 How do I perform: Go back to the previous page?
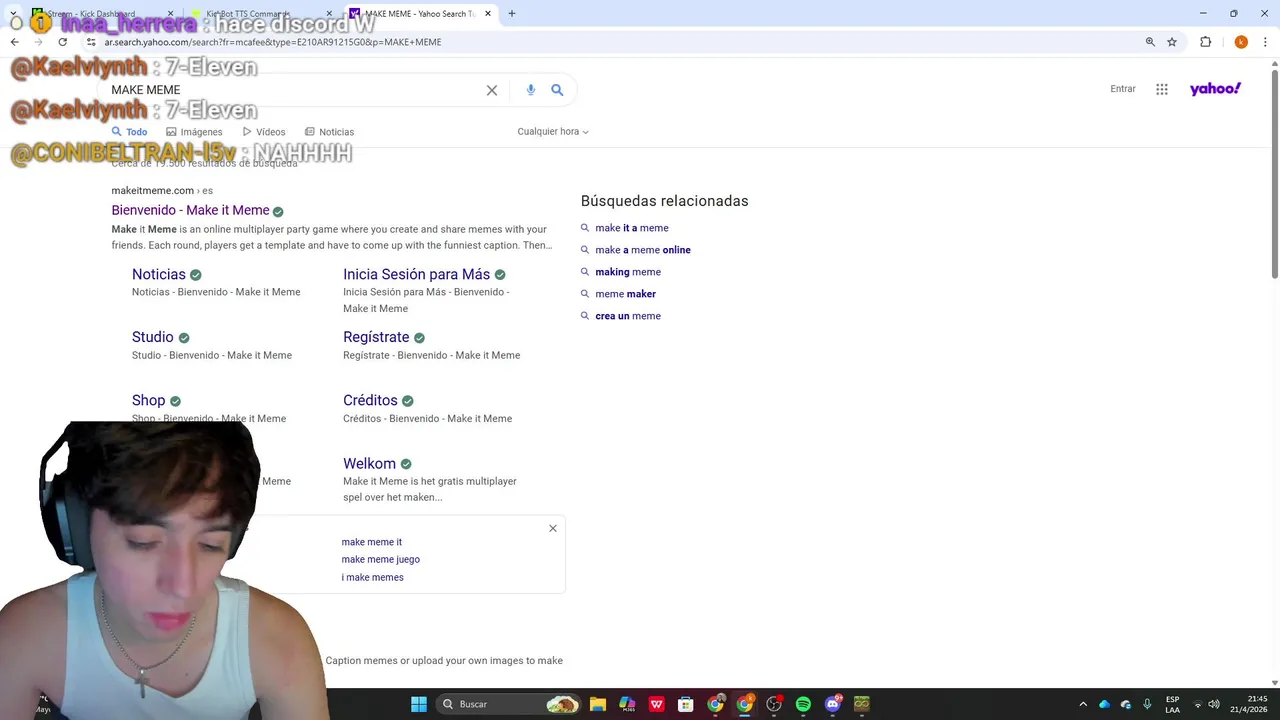click(14, 42)
